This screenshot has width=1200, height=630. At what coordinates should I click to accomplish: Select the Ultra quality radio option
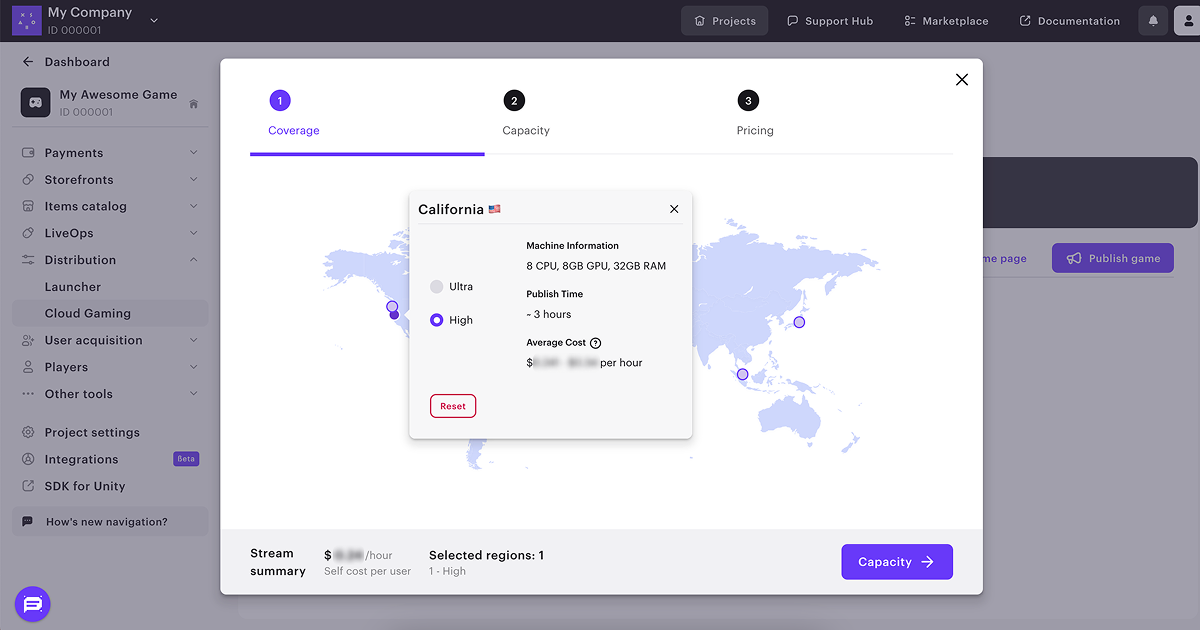pyautogui.click(x=437, y=287)
